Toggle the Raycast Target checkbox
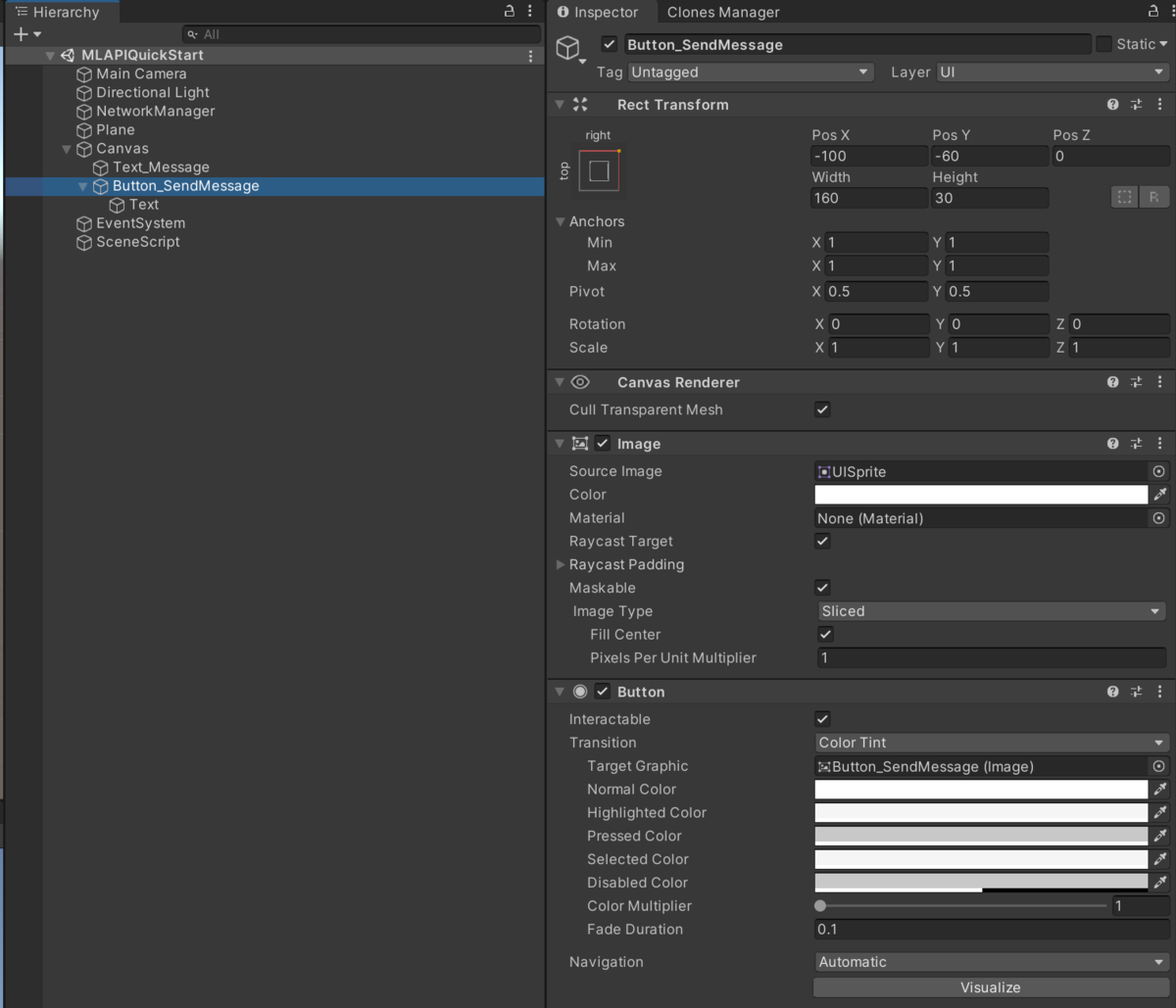The height and width of the screenshot is (1008, 1176). click(x=822, y=541)
